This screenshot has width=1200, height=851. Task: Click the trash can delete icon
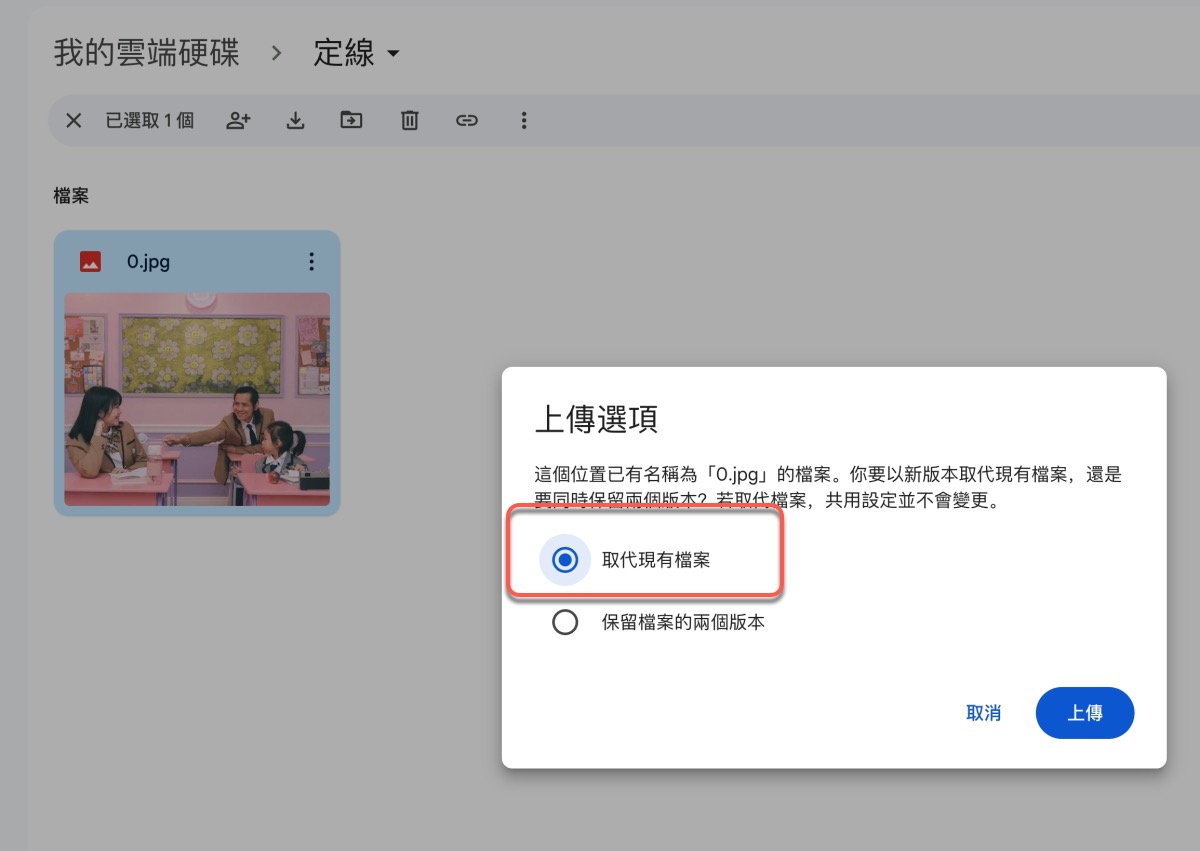pyautogui.click(x=409, y=121)
